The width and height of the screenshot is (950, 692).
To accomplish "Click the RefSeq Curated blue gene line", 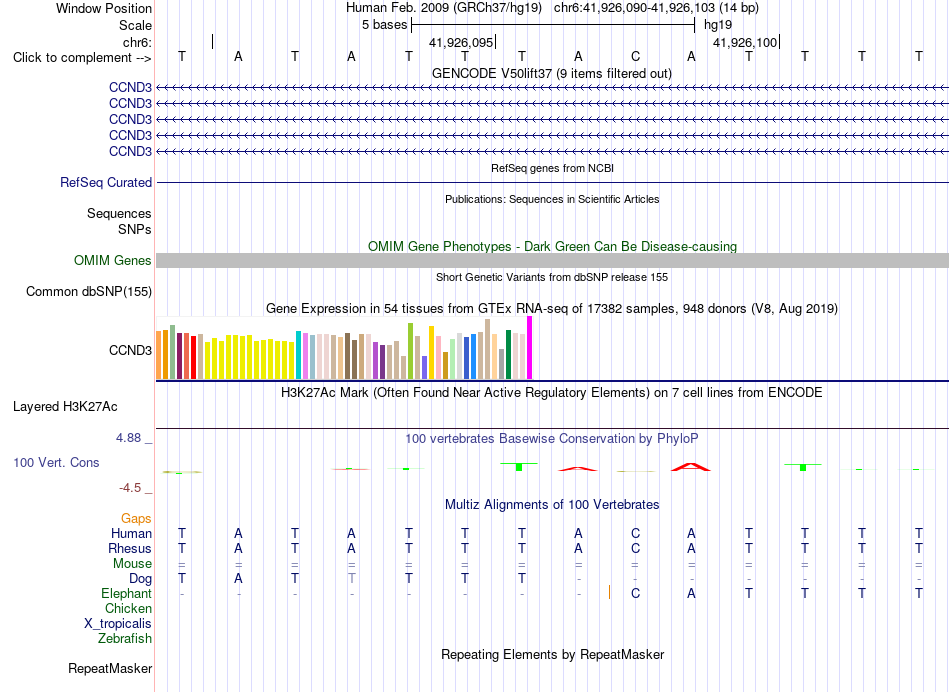I will [552, 182].
